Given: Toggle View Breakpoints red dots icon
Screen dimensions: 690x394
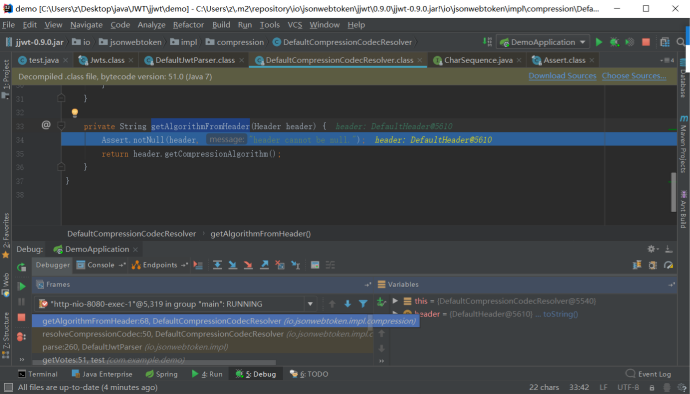Looking at the screenshot, I should (x=21, y=337).
